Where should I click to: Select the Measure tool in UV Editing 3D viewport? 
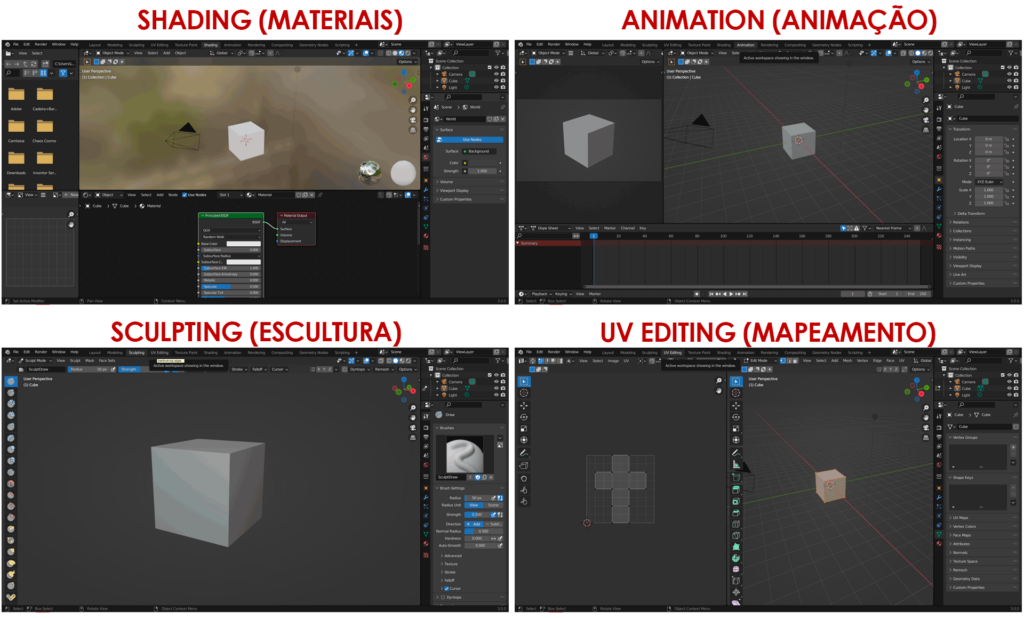[x=736, y=464]
